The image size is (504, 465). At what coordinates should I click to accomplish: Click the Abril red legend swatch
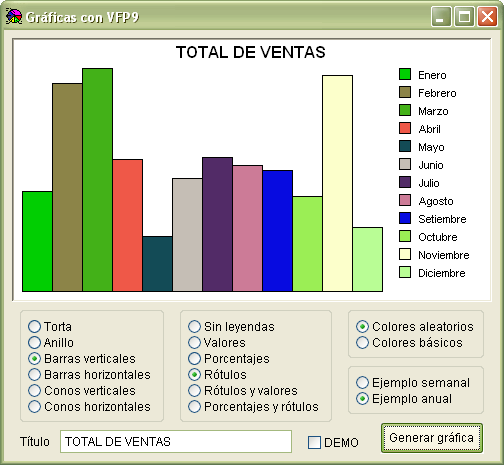tap(405, 128)
